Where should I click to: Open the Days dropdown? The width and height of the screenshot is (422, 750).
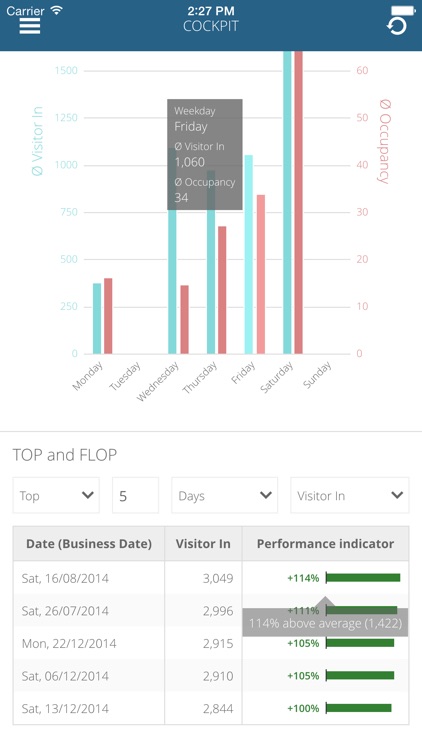click(224, 495)
